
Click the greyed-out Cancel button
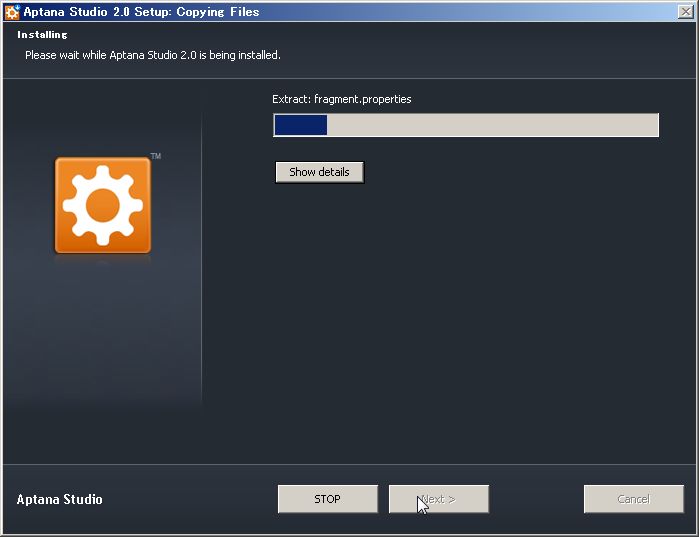pos(633,499)
